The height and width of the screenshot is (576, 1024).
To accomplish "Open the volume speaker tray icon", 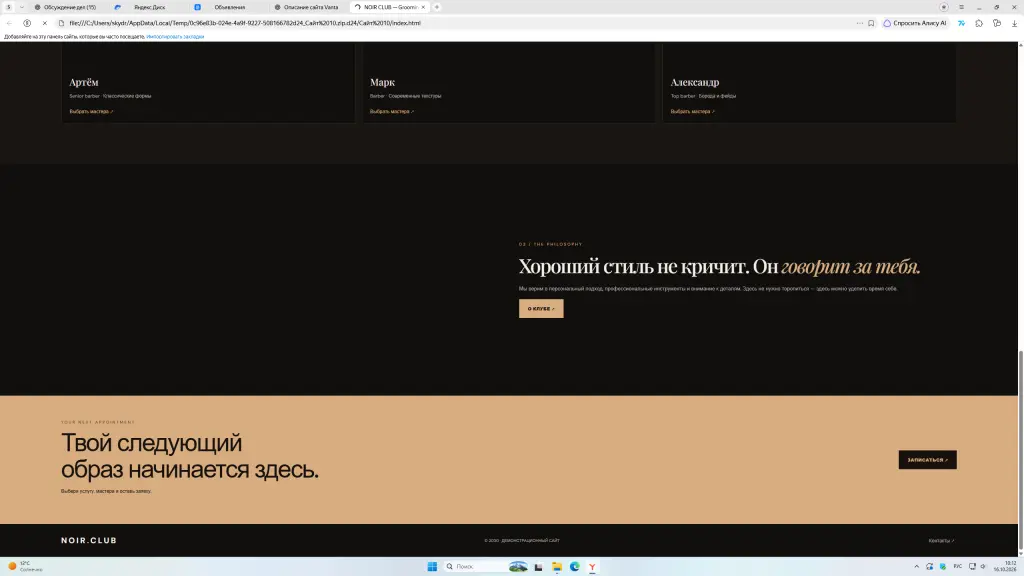I will coord(983,566).
